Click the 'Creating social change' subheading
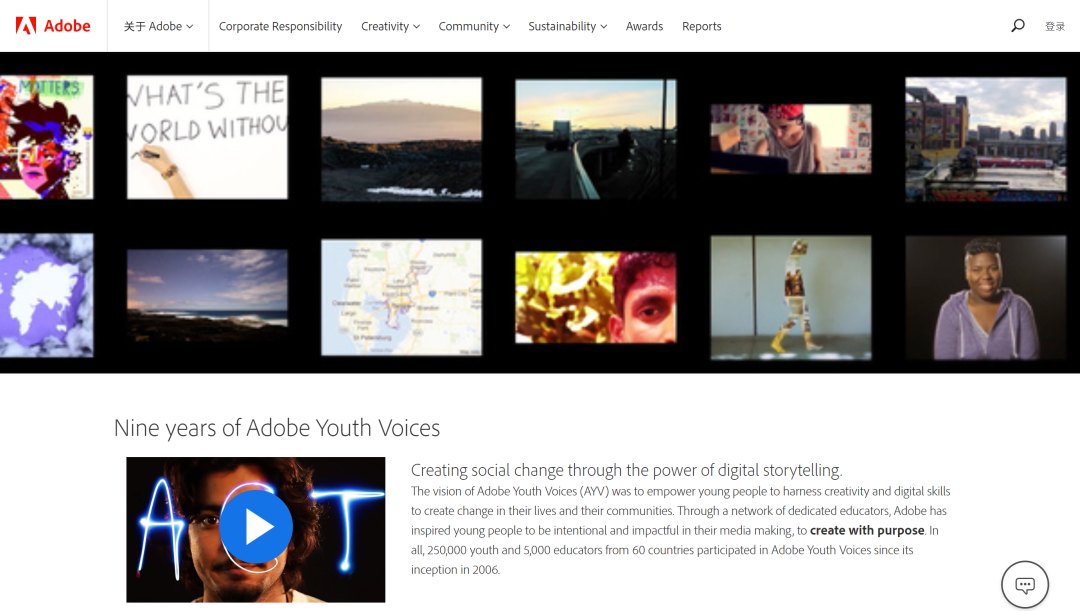This screenshot has height=611, width=1080. tap(626, 470)
